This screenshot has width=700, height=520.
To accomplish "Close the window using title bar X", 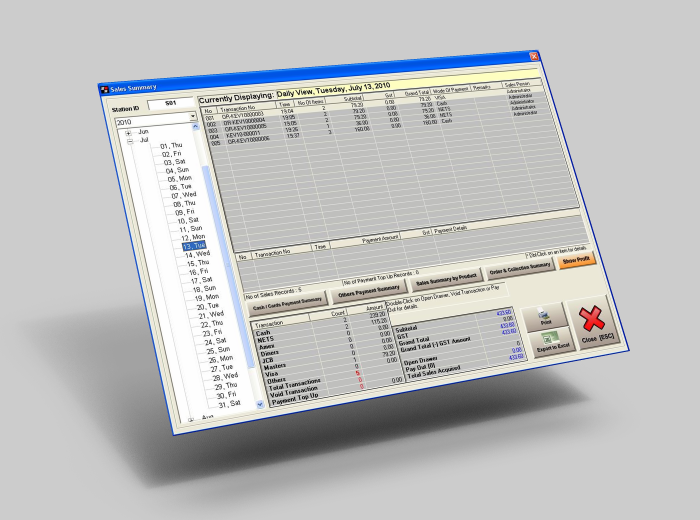I will coord(533,57).
